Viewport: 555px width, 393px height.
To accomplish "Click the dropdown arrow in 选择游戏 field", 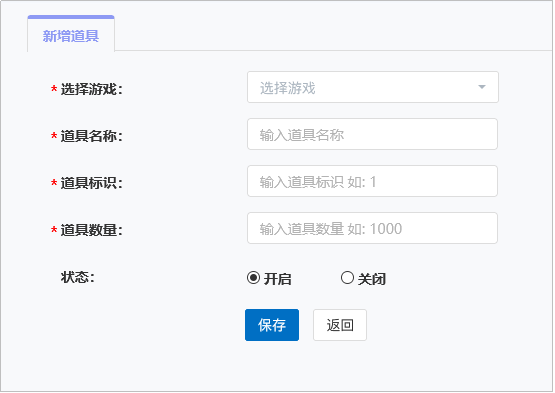I will (x=482, y=87).
